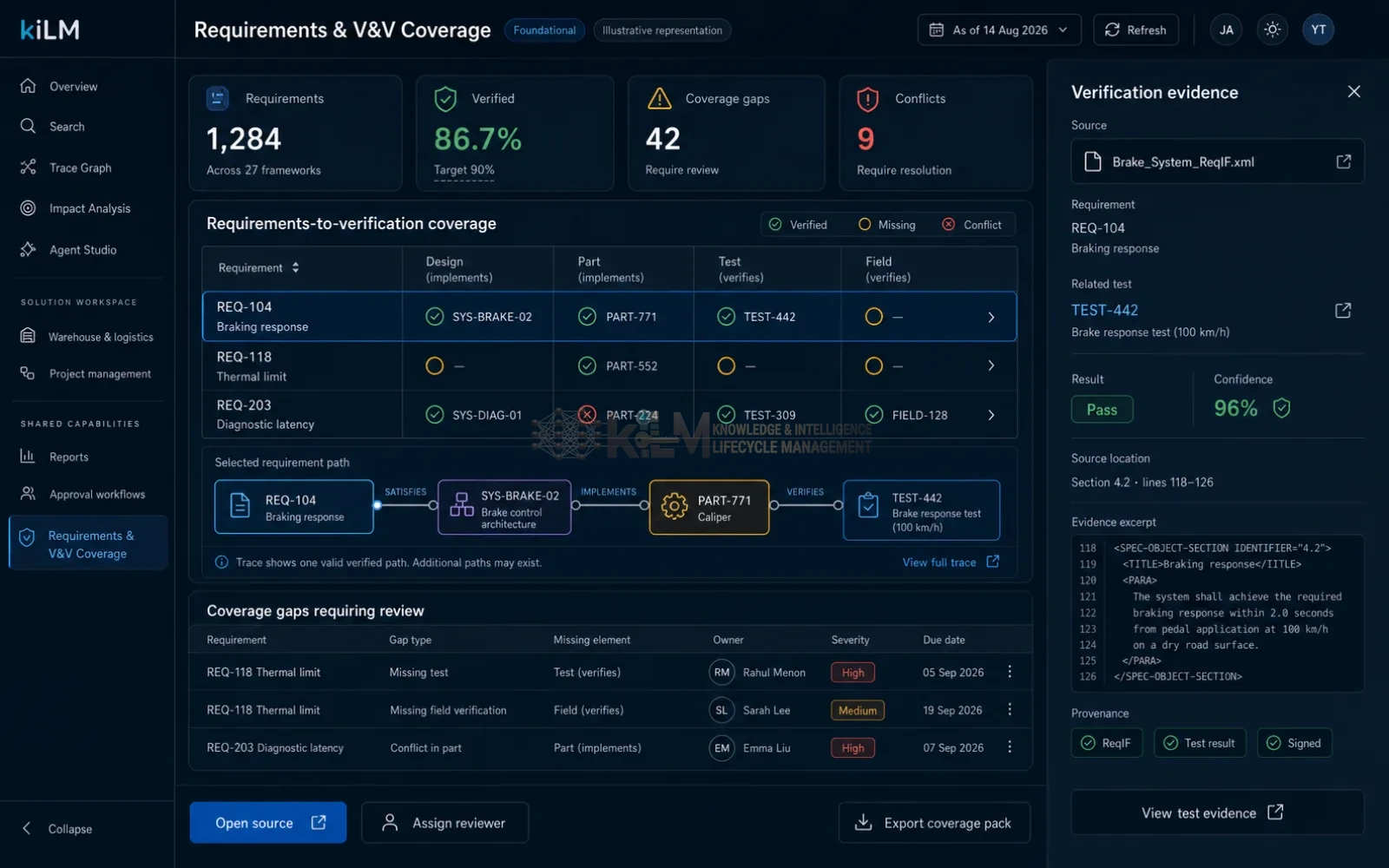Image resolution: width=1389 pixels, height=868 pixels.
Task: Click Export coverage pack button
Action: click(x=934, y=823)
